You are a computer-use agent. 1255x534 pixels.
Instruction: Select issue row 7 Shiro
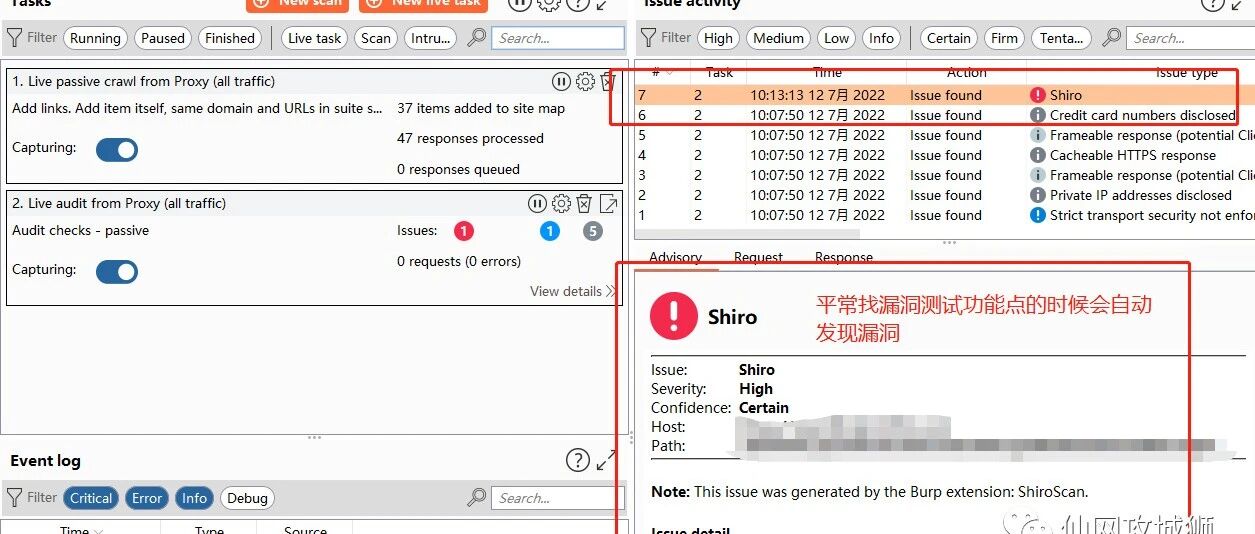click(x=945, y=95)
